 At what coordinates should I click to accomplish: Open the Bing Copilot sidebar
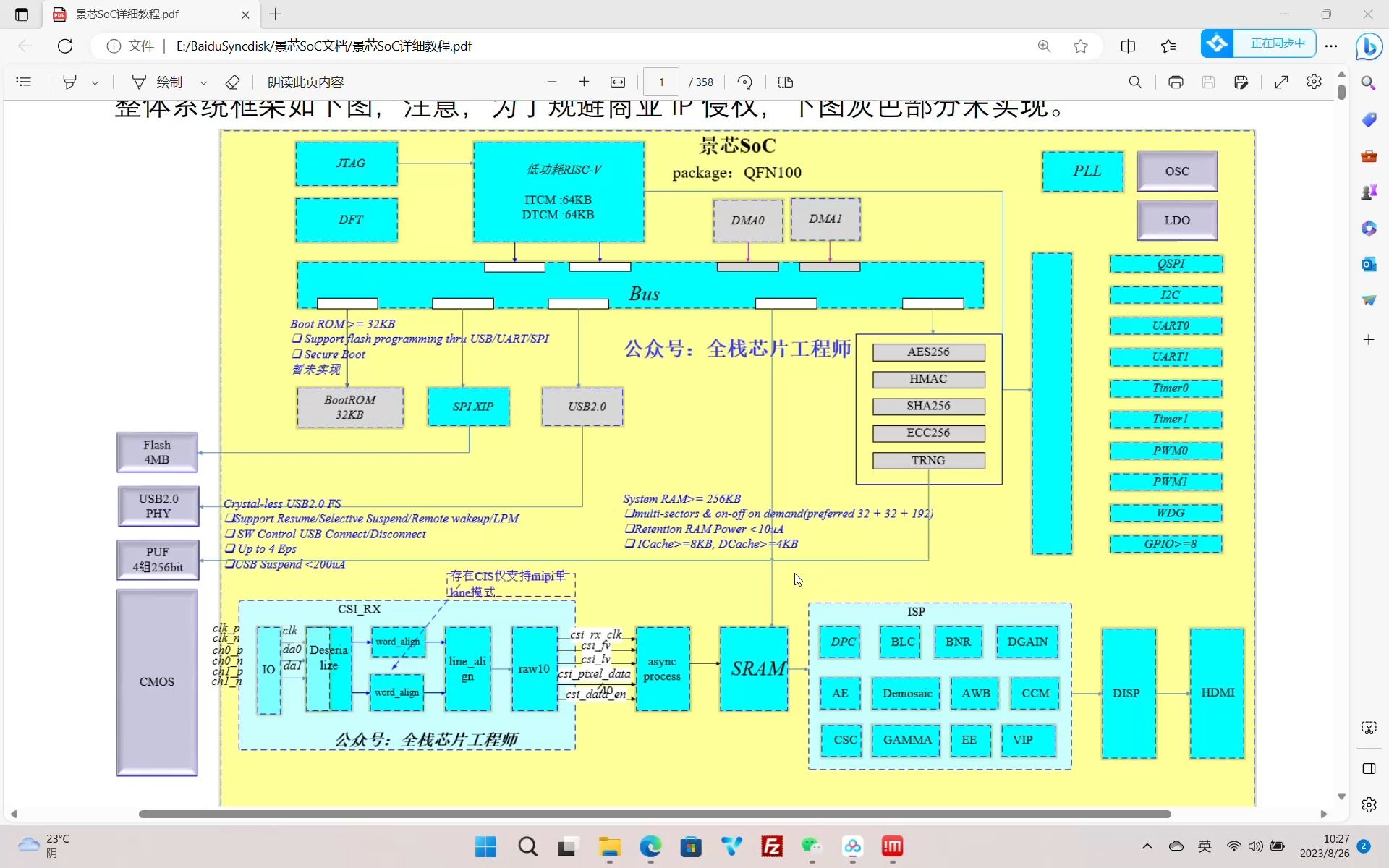[1369, 46]
